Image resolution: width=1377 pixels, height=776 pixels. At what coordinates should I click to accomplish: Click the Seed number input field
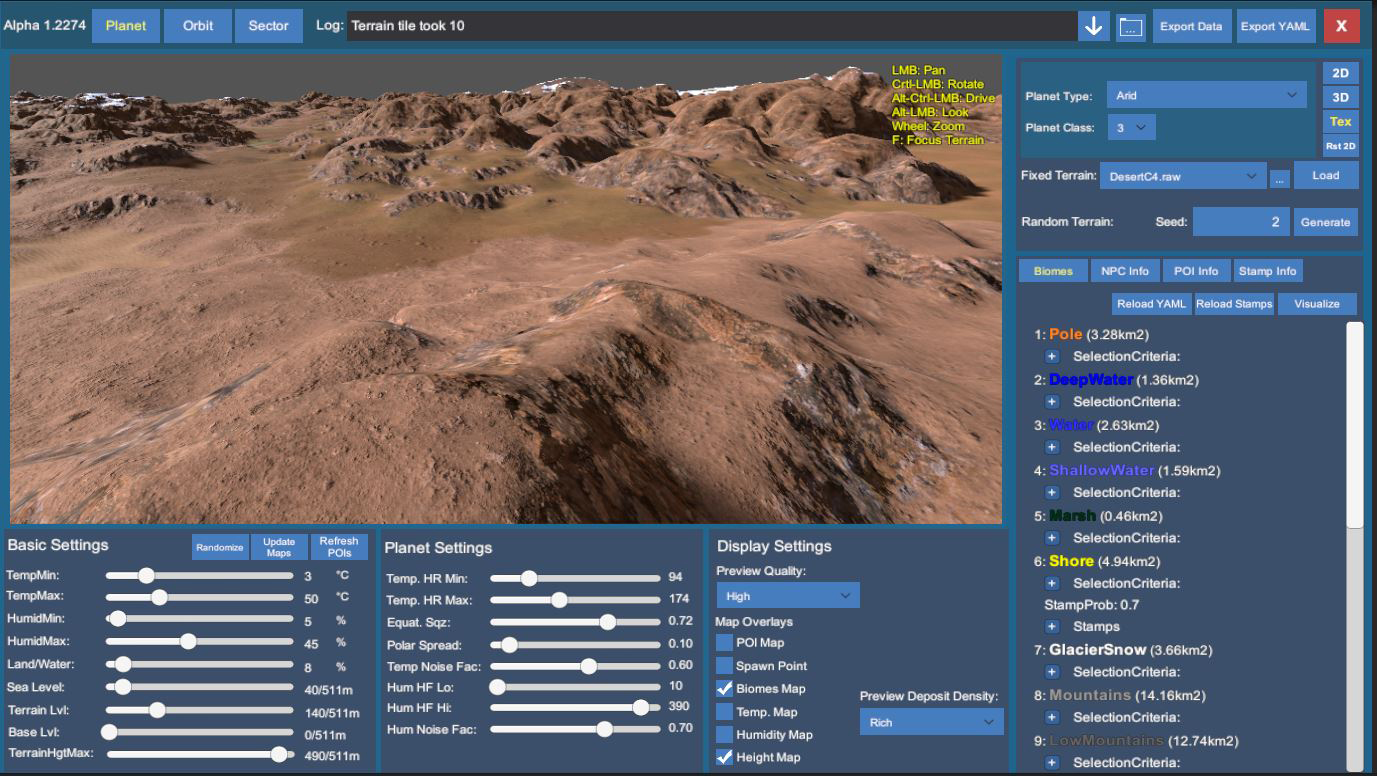tap(1241, 222)
